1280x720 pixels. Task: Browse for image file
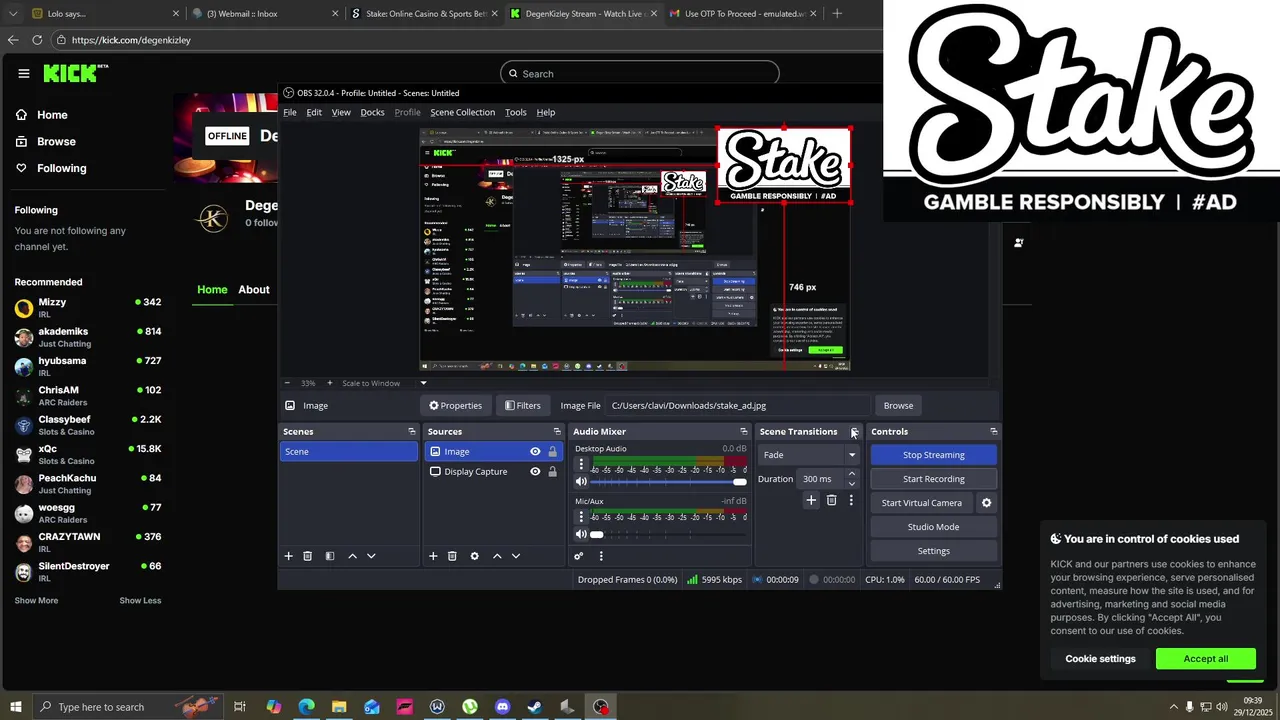[x=898, y=405]
